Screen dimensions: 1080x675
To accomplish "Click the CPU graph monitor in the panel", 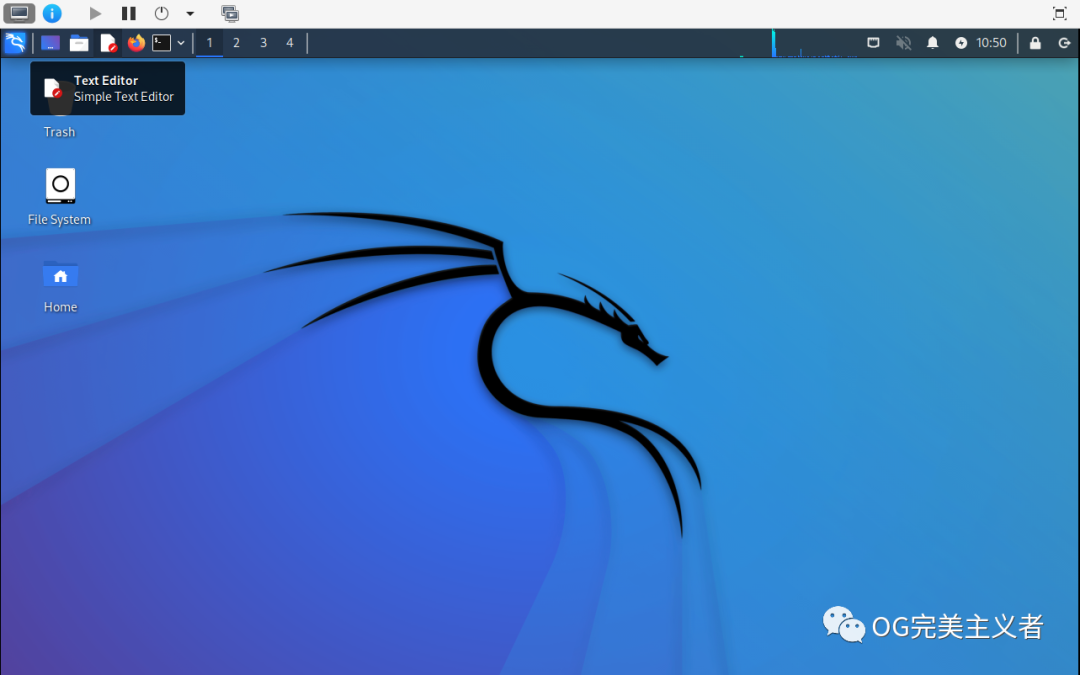I will click(x=814, y=43).
